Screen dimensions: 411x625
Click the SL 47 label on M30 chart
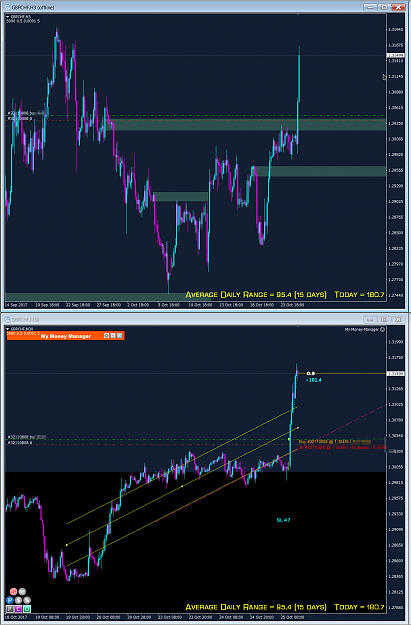click(283, 520)
